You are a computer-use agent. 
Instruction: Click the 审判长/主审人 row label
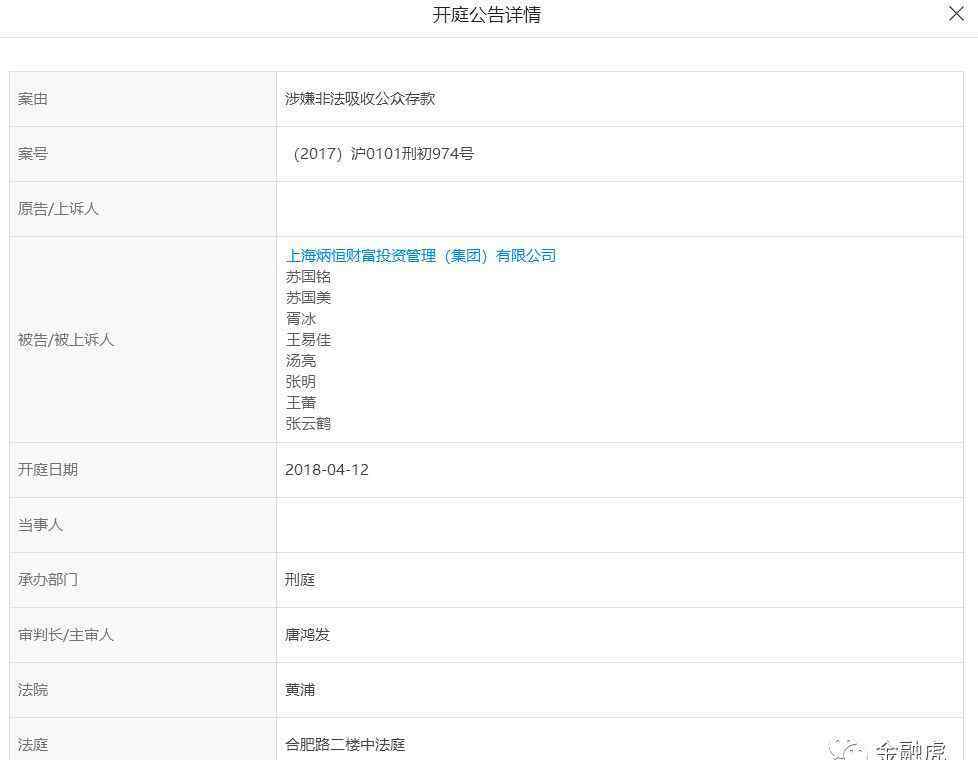pyautogui.click(x=65, y=635)
